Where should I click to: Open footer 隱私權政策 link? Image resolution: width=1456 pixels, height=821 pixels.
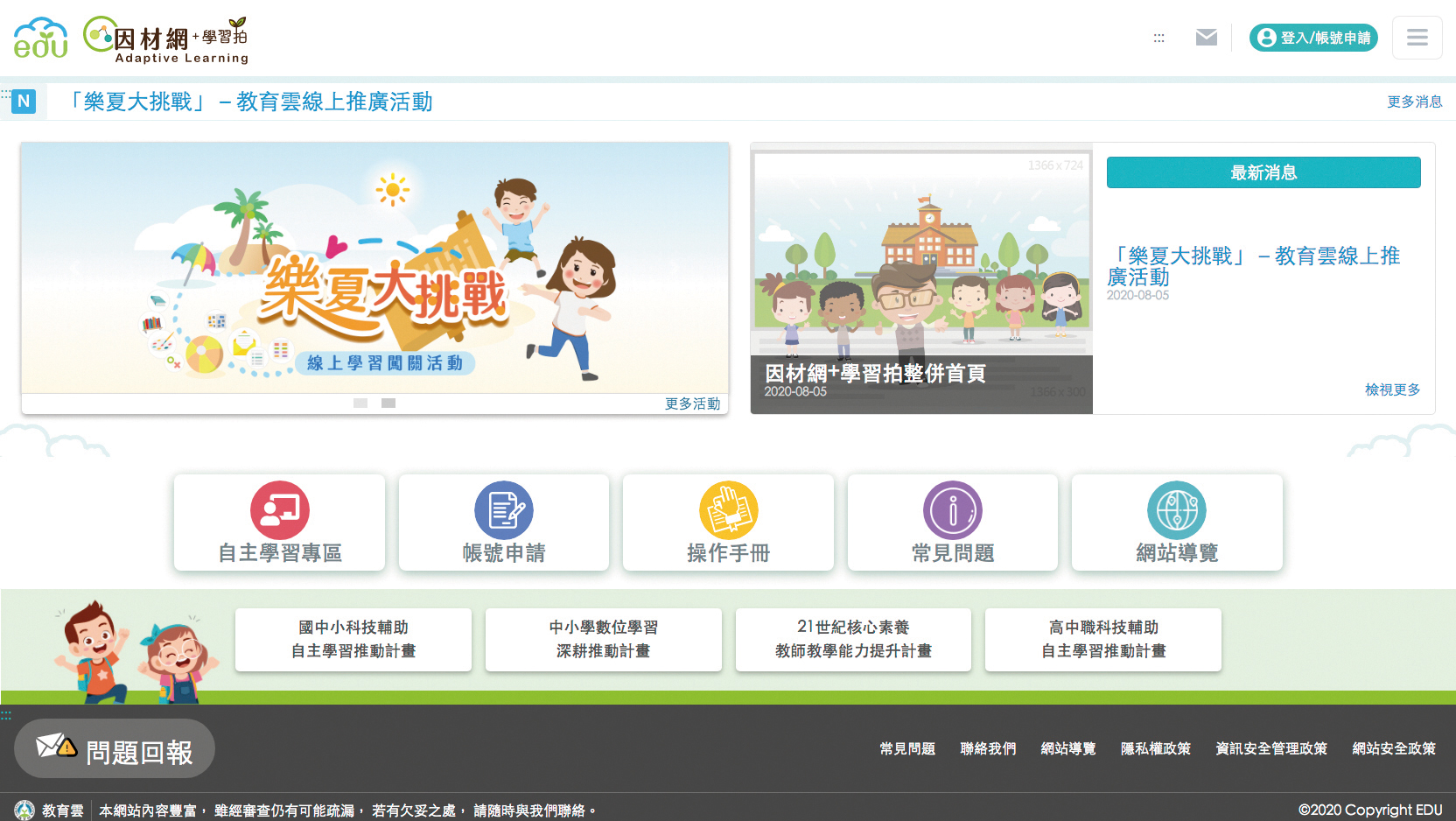(1155, 748)
